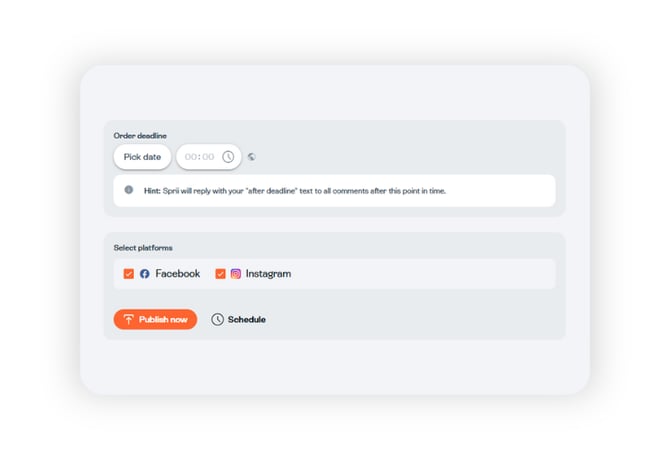Uncheck the Facebook platform checkbox
Image resolution: width=670 pixels, height=460 pixels.
[x=129, y=274]
